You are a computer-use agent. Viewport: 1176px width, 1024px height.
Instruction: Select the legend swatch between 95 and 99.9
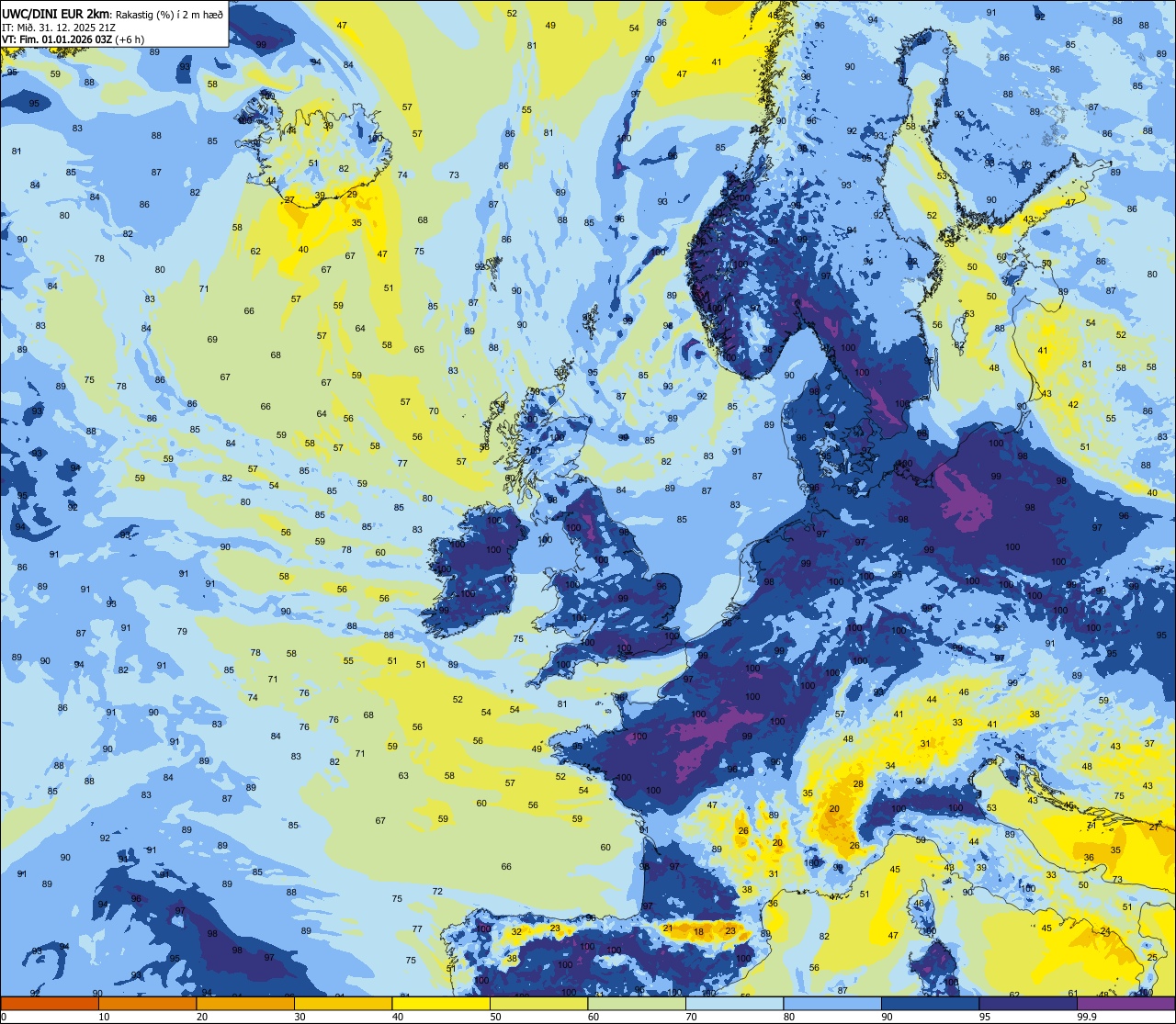(1028, 1003)
